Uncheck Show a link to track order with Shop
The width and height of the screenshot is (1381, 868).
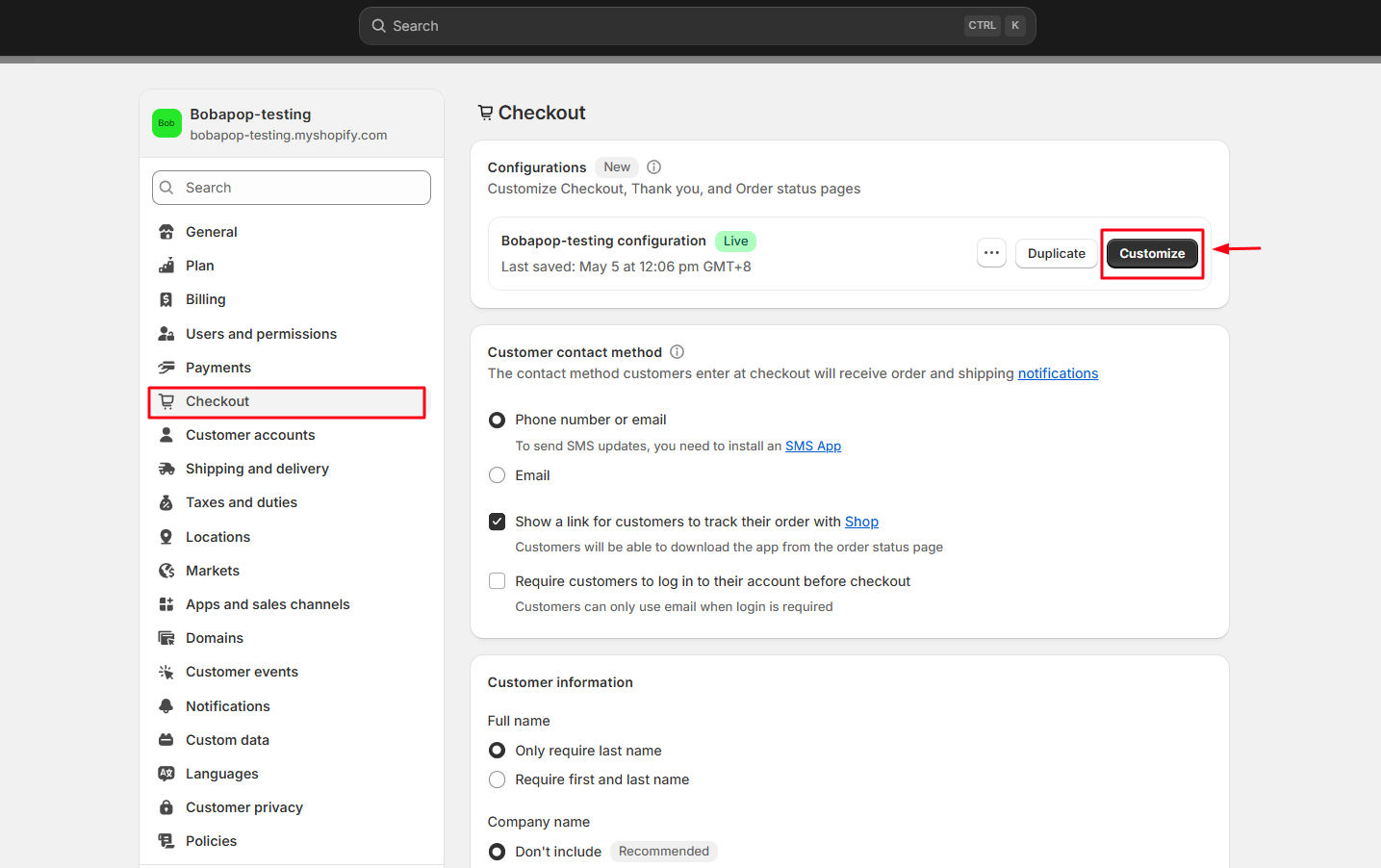[x=498, y=522]
